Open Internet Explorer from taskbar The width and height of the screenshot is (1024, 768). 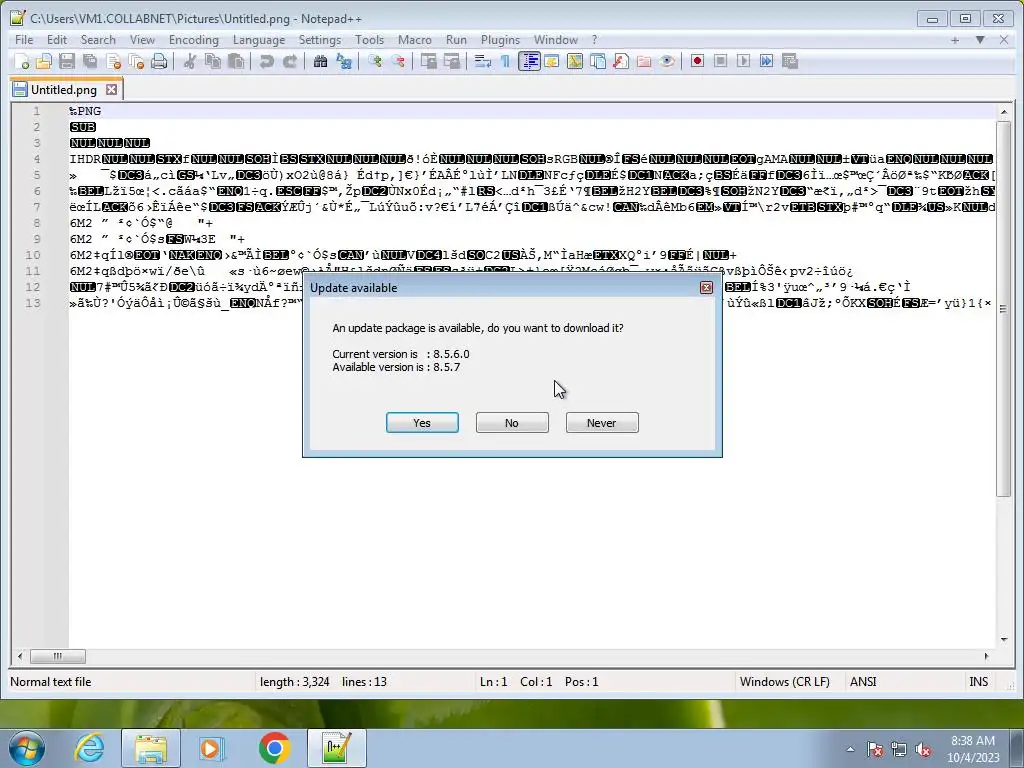tap(89, 748)
